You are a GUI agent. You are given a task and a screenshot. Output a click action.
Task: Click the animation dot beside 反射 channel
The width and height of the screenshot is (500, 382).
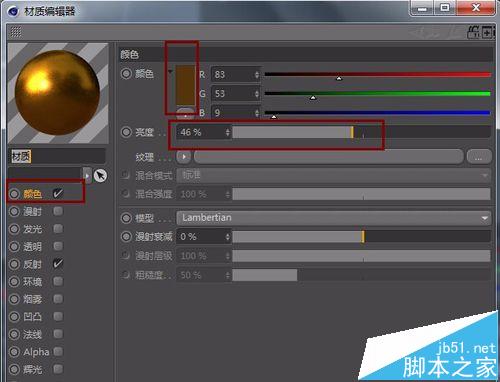pyautogui.click(x=14, y=264)
